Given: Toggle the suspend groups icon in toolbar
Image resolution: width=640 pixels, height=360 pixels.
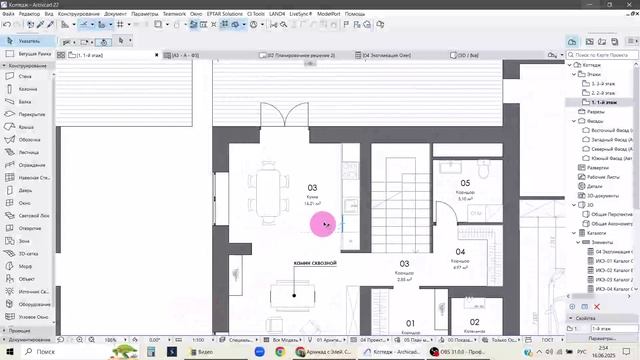Looking at the screenshot, I should pos(224,24).
